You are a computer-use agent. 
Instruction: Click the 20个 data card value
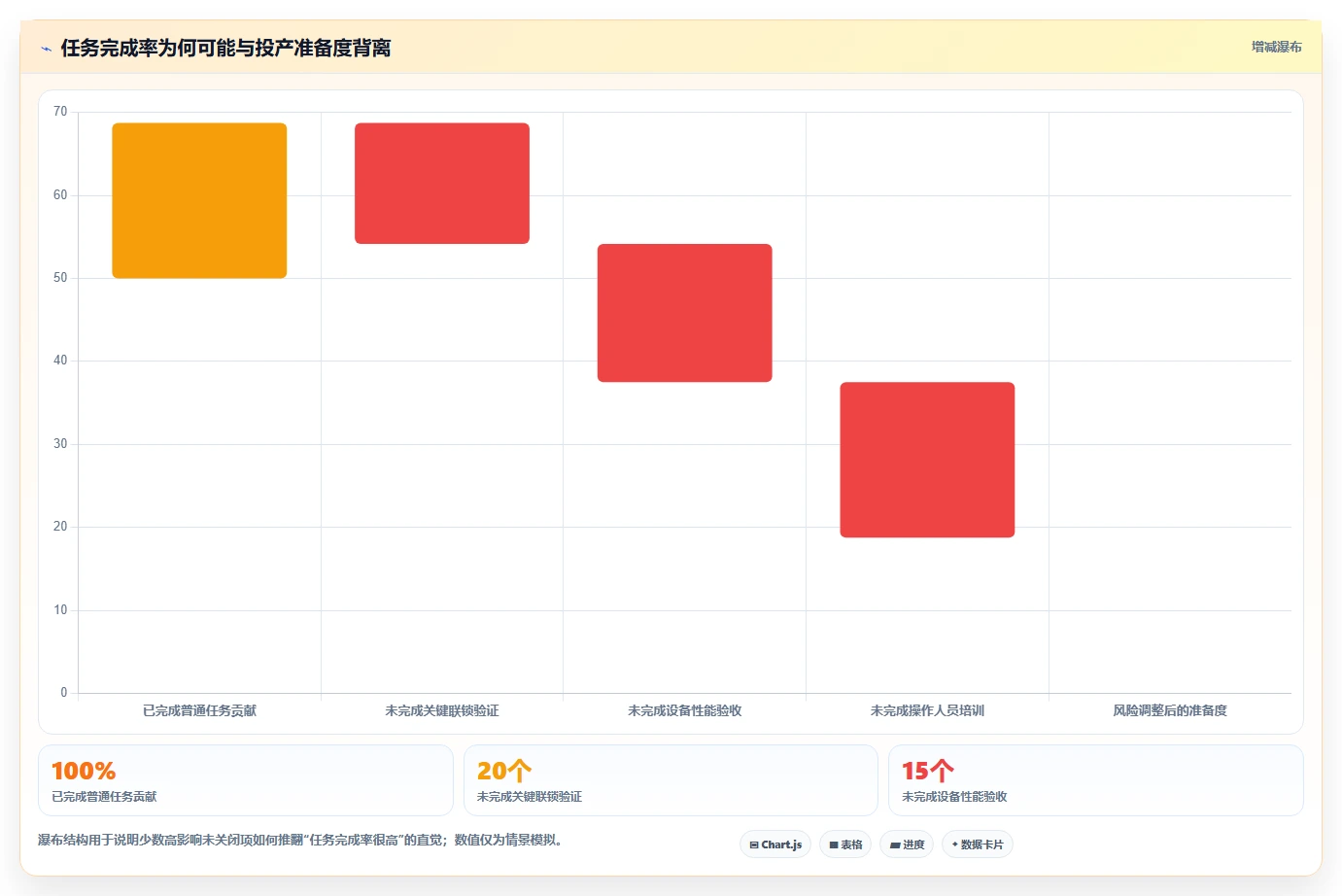point(504,771)
